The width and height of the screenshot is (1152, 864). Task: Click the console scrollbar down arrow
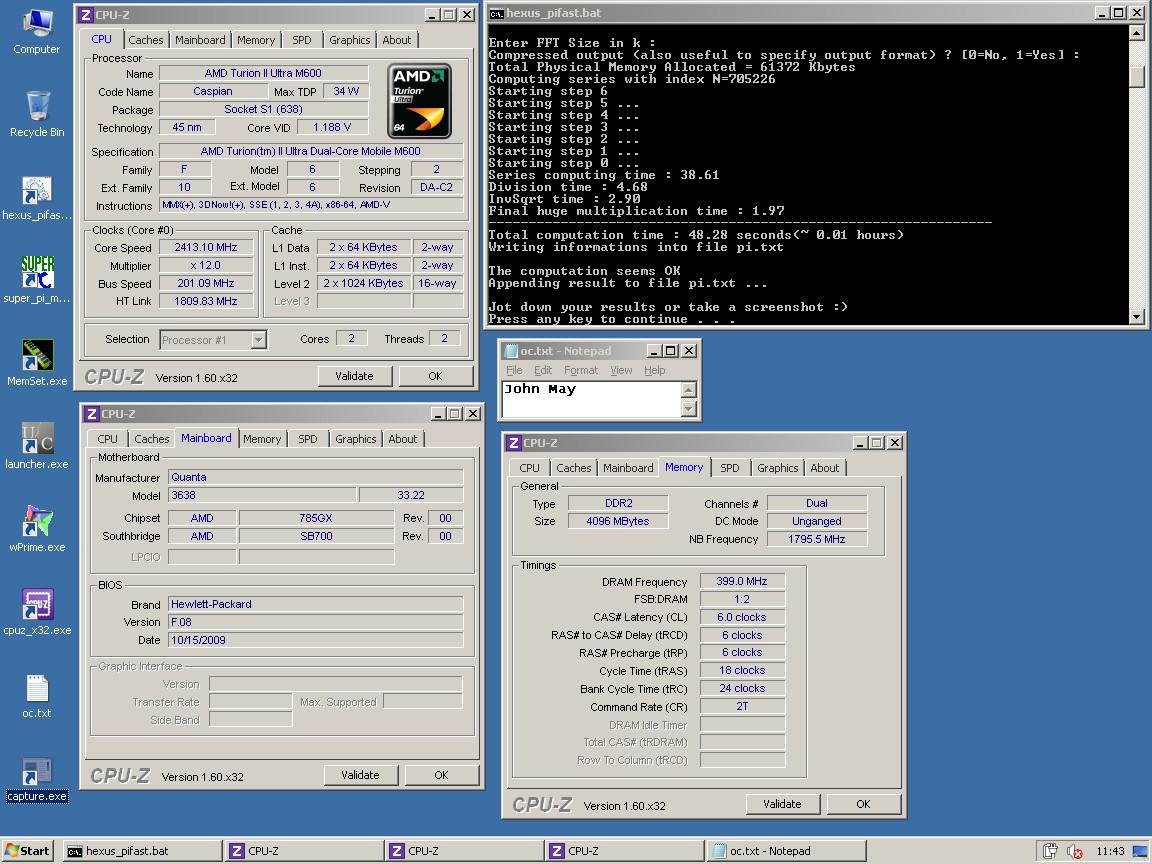(1137, 317)
